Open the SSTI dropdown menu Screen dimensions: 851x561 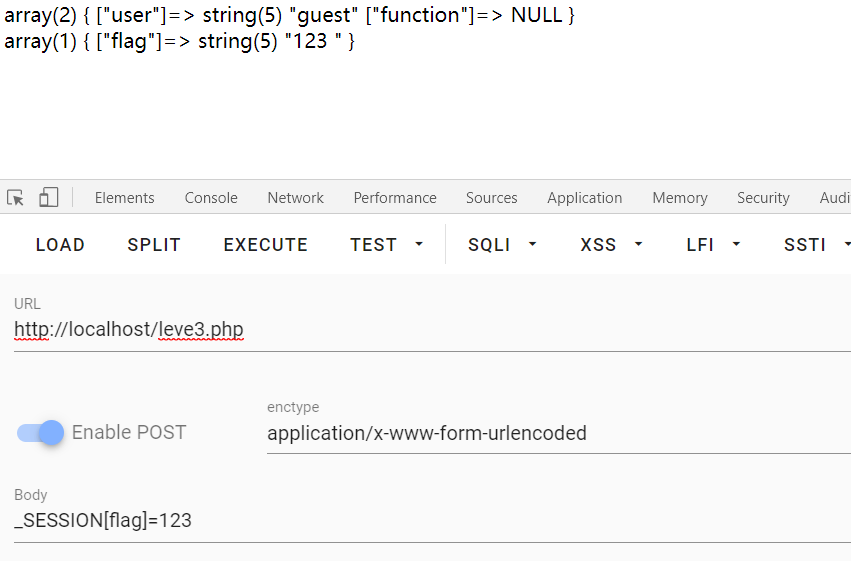click(x=816, y=245)
